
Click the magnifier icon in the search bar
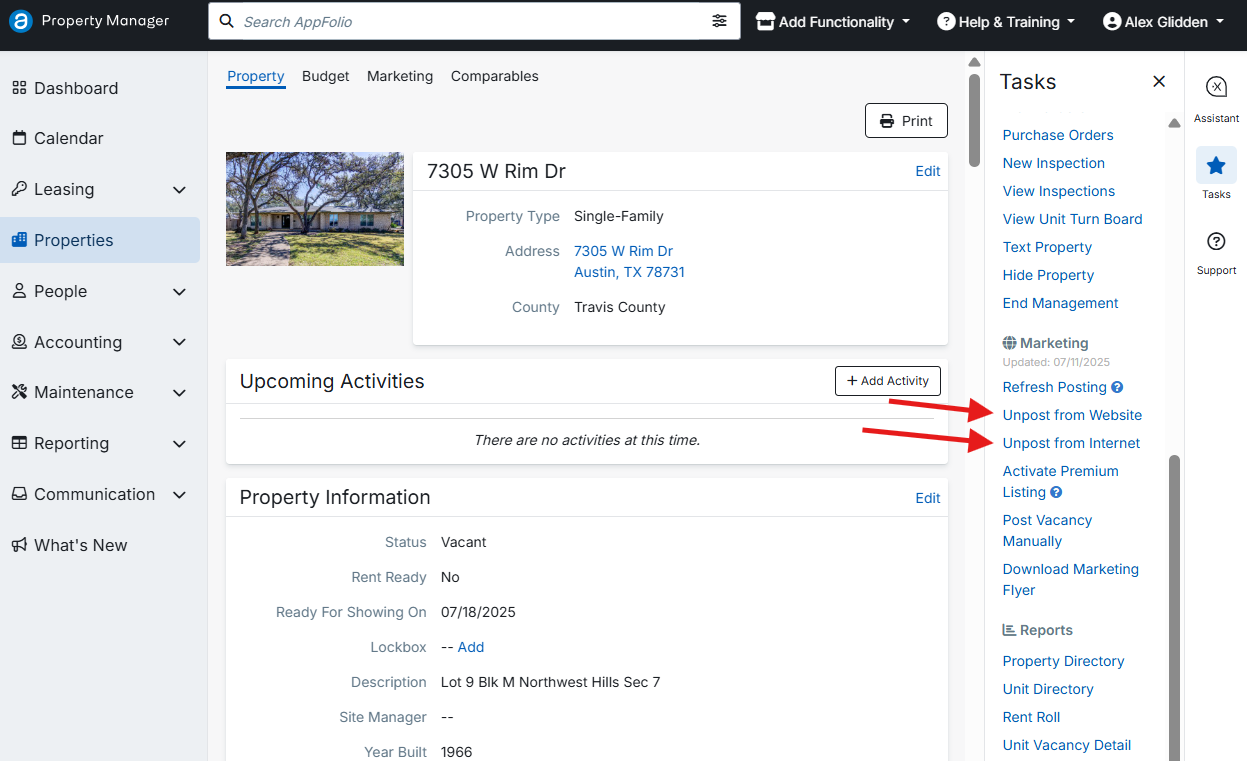pos(227,21)
